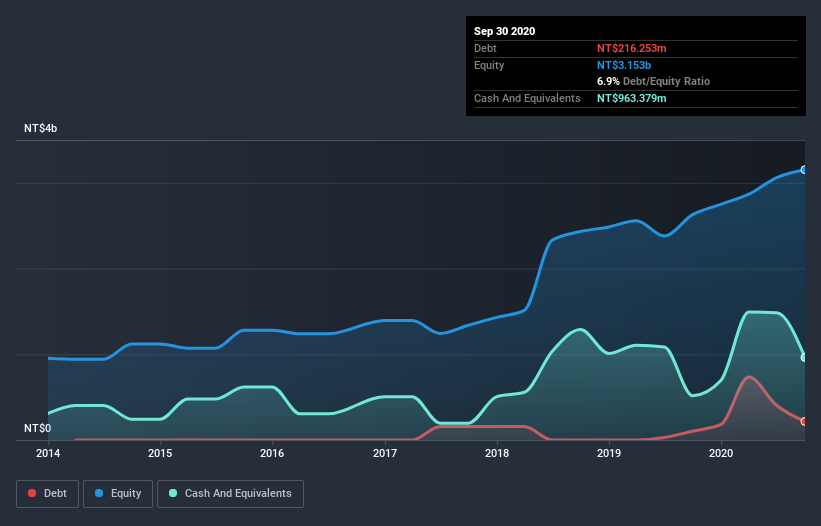Toggle the Debt legend button

48,494
